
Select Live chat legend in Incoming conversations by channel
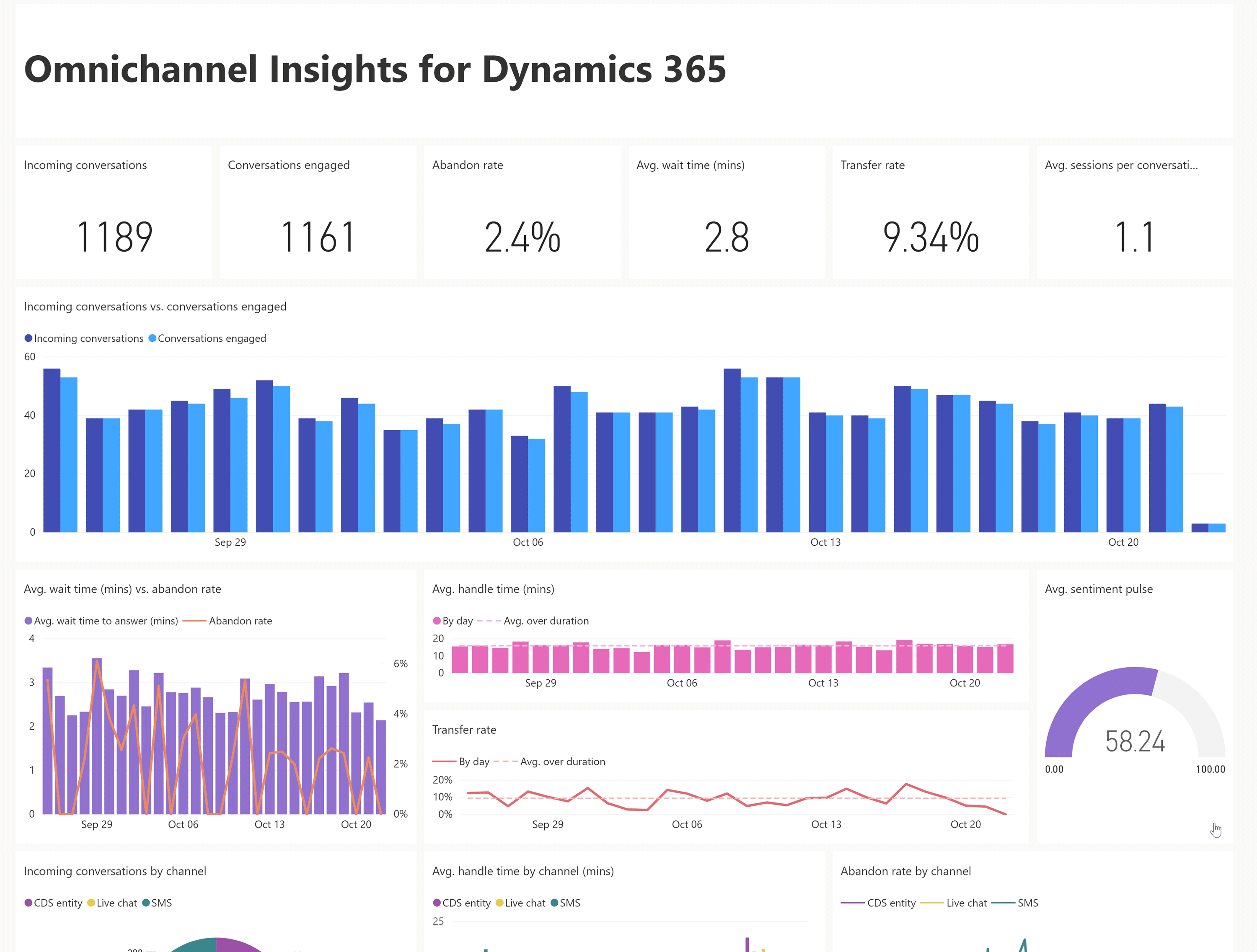click(112, 903)
